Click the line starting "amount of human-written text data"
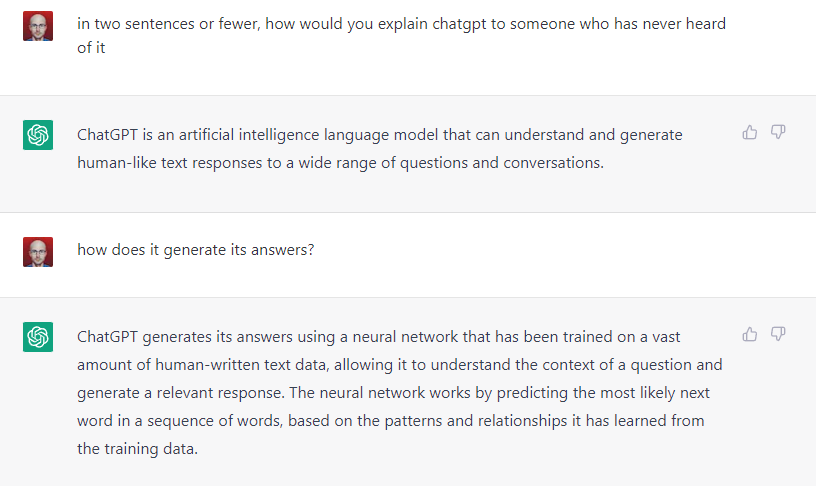The height and width of the screenshot is (486, 816). point(400,365)
